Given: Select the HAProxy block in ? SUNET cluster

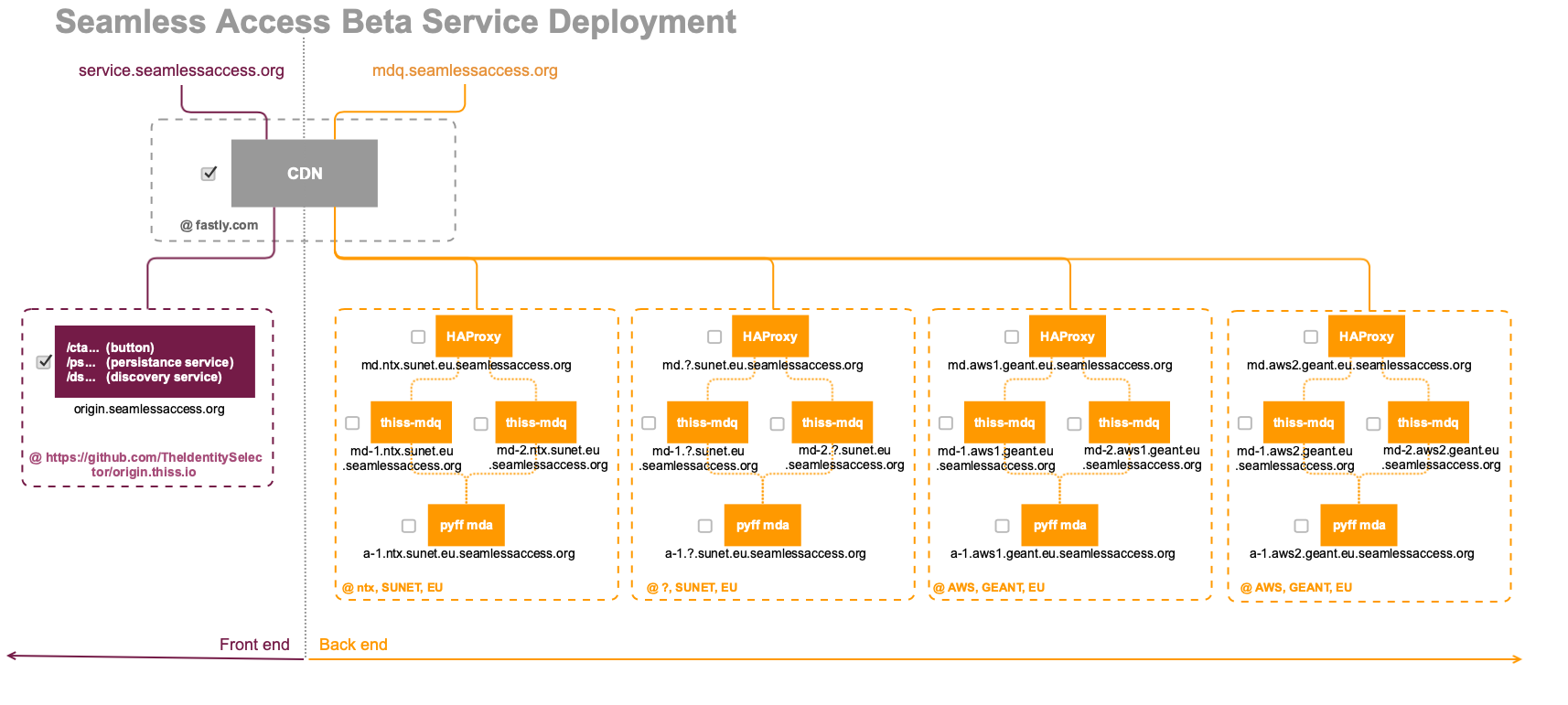Looking at the screenshot, I should pos(770,336).
